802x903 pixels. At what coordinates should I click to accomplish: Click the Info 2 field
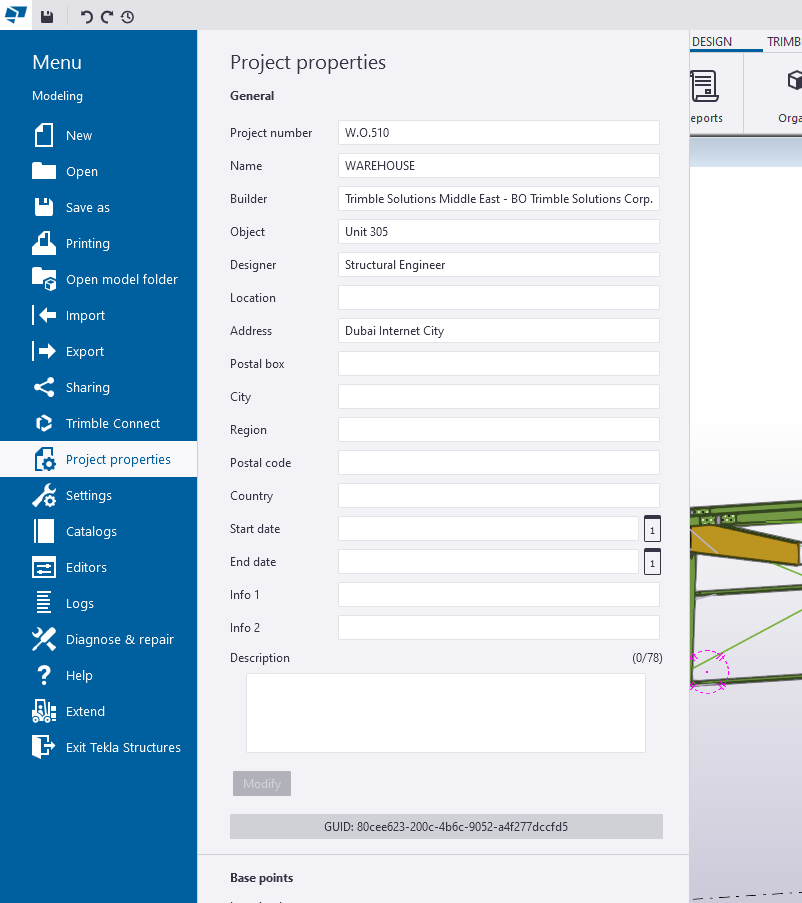tap(499, 628)
